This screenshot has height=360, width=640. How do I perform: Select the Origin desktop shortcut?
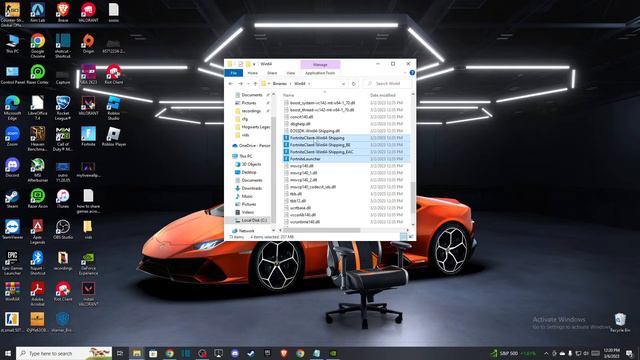(x=88, y=44)
